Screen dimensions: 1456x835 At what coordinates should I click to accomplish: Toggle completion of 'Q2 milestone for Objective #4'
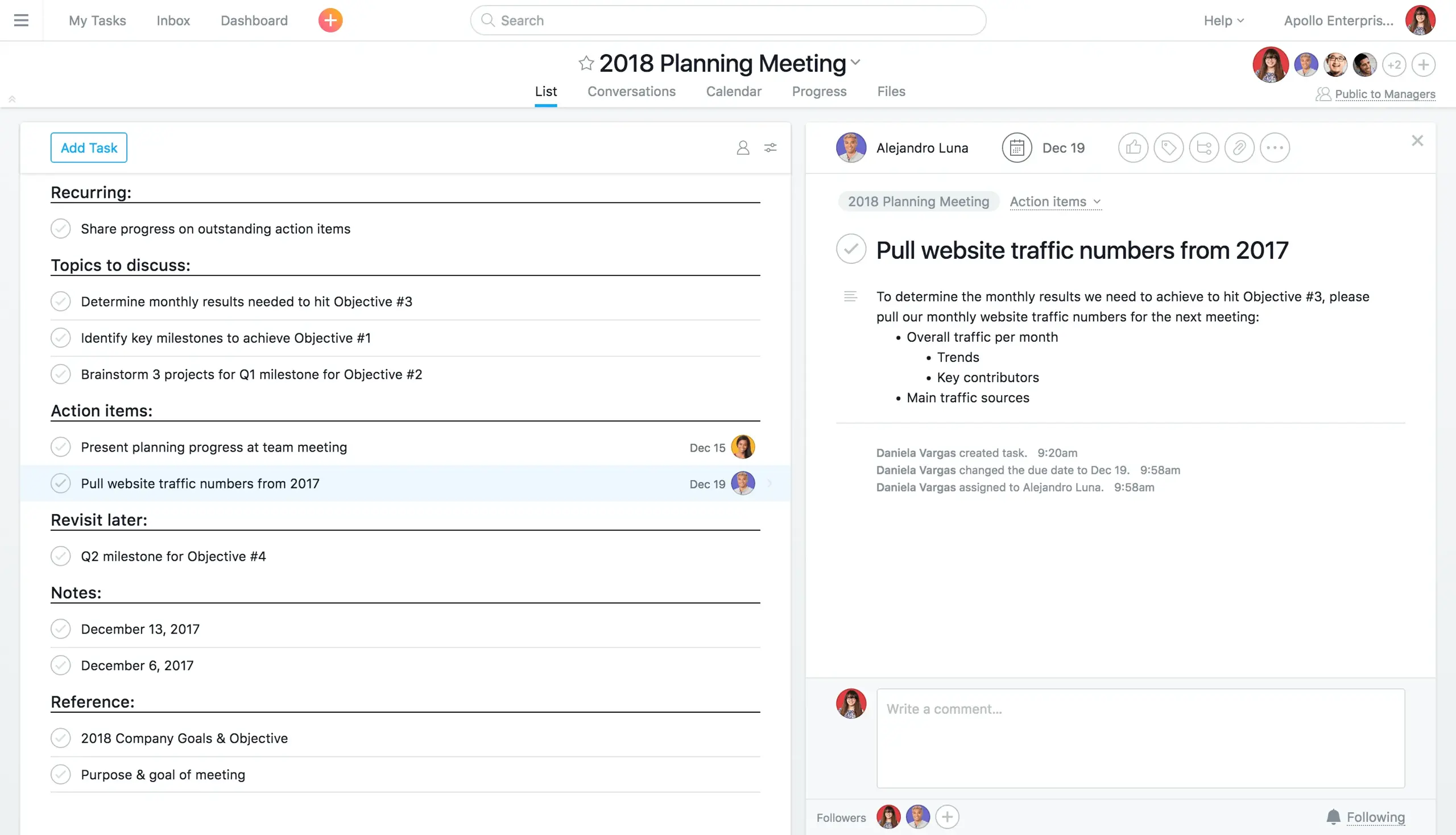[x=61, y=556]
